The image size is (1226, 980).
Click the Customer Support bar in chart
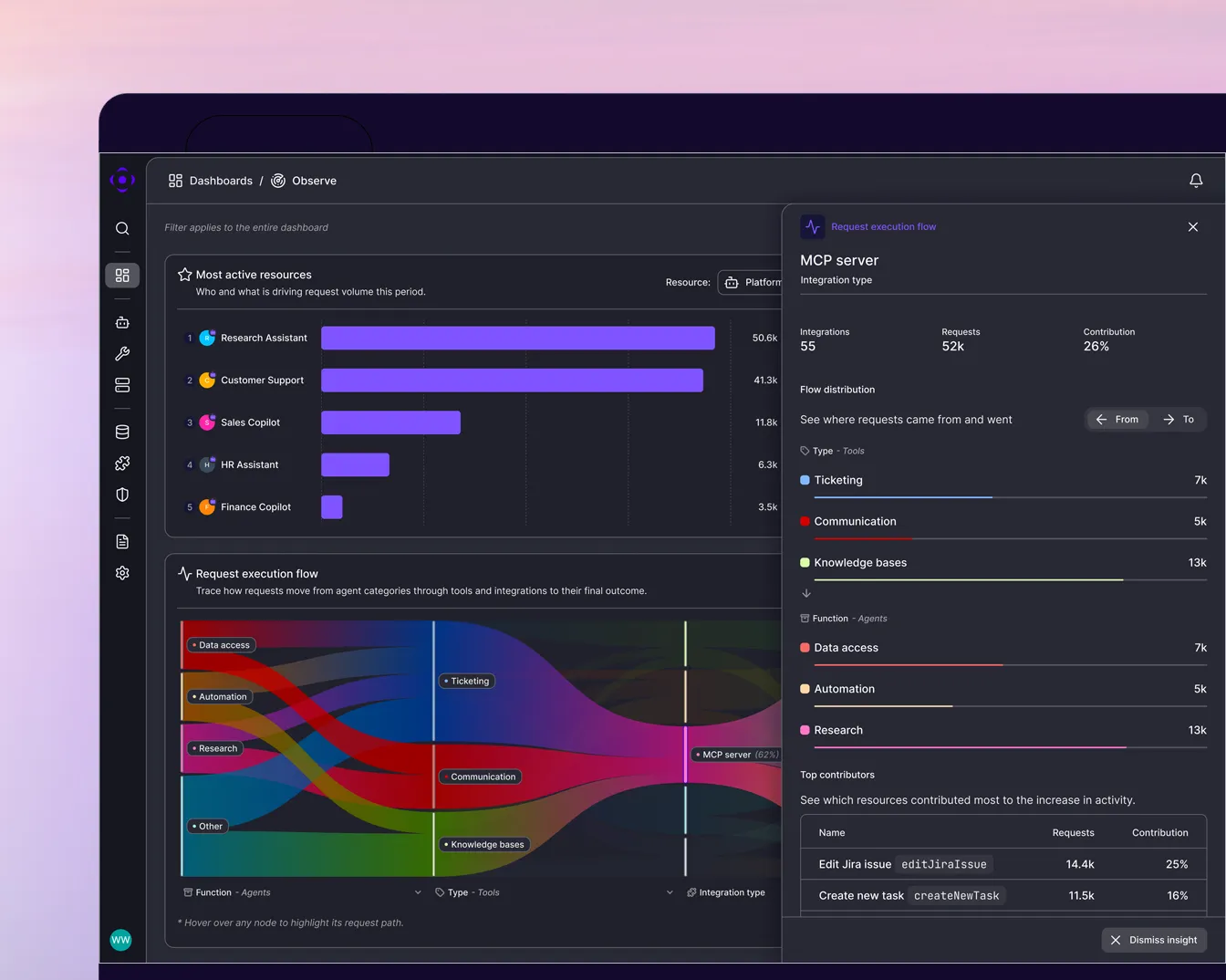tap(512, 380)
